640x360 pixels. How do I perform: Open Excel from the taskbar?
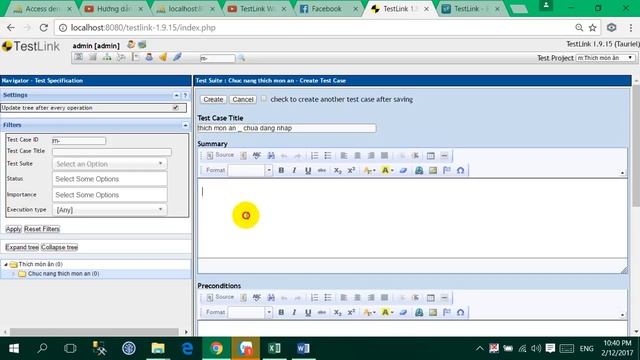click(274, 348)
